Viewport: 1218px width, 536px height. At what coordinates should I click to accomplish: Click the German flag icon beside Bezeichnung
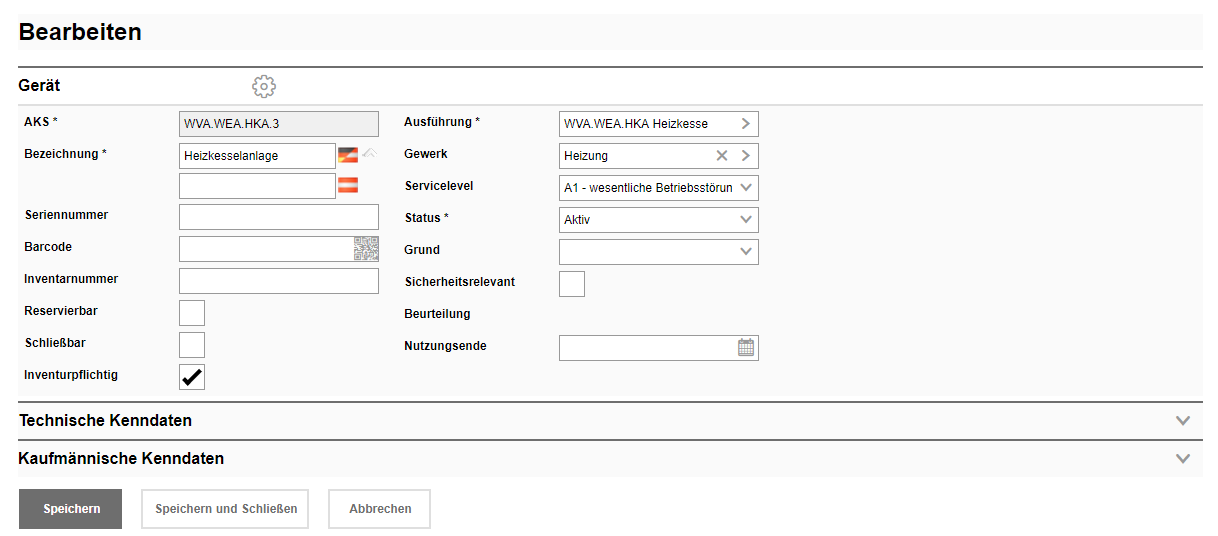click(x=348, y=155)
